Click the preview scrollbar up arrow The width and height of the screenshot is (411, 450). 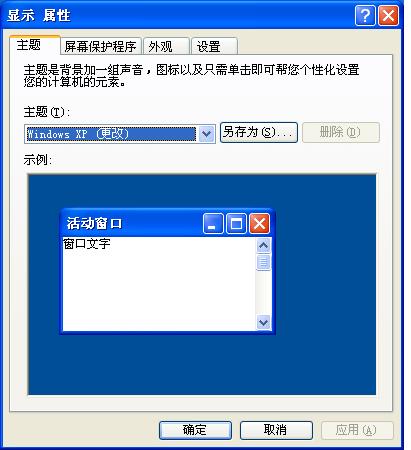click(263, 246)
